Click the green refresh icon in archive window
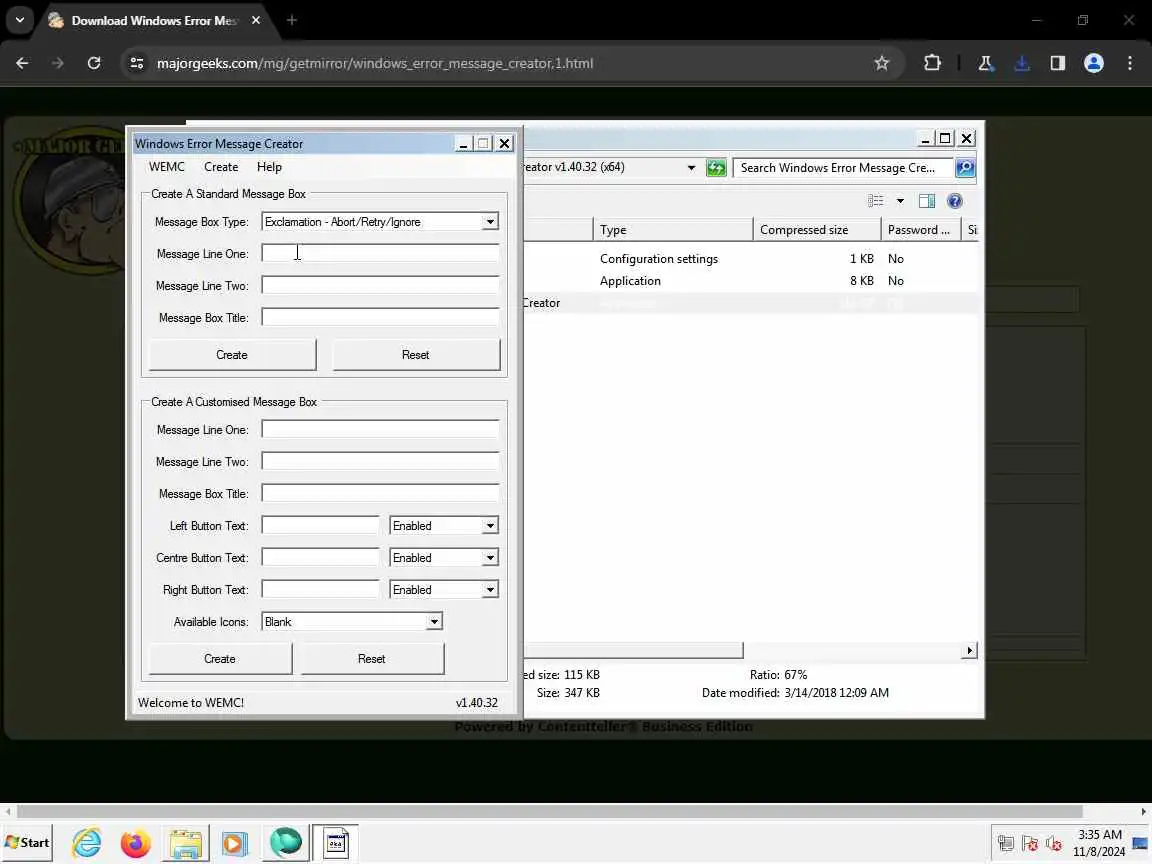Viewport: 1152px width, 864px height. (x=716, y=168)
